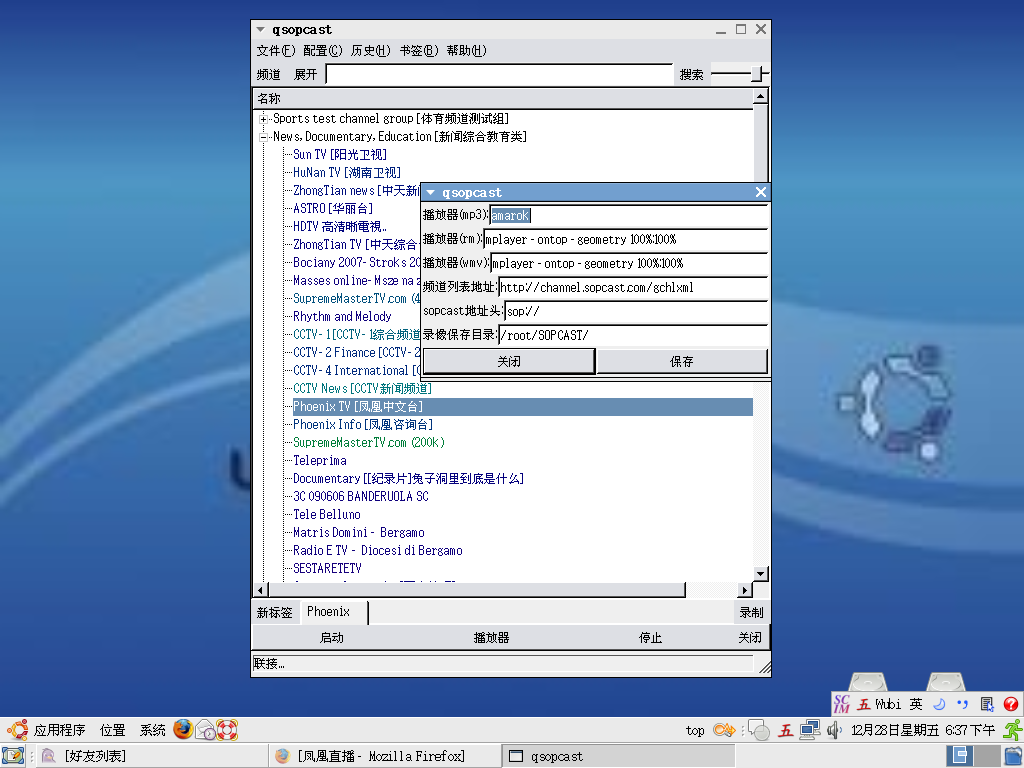Click the SCIM logo on the input toolbar
Viewport: 1024px width, 768px height.
(842, 703)
